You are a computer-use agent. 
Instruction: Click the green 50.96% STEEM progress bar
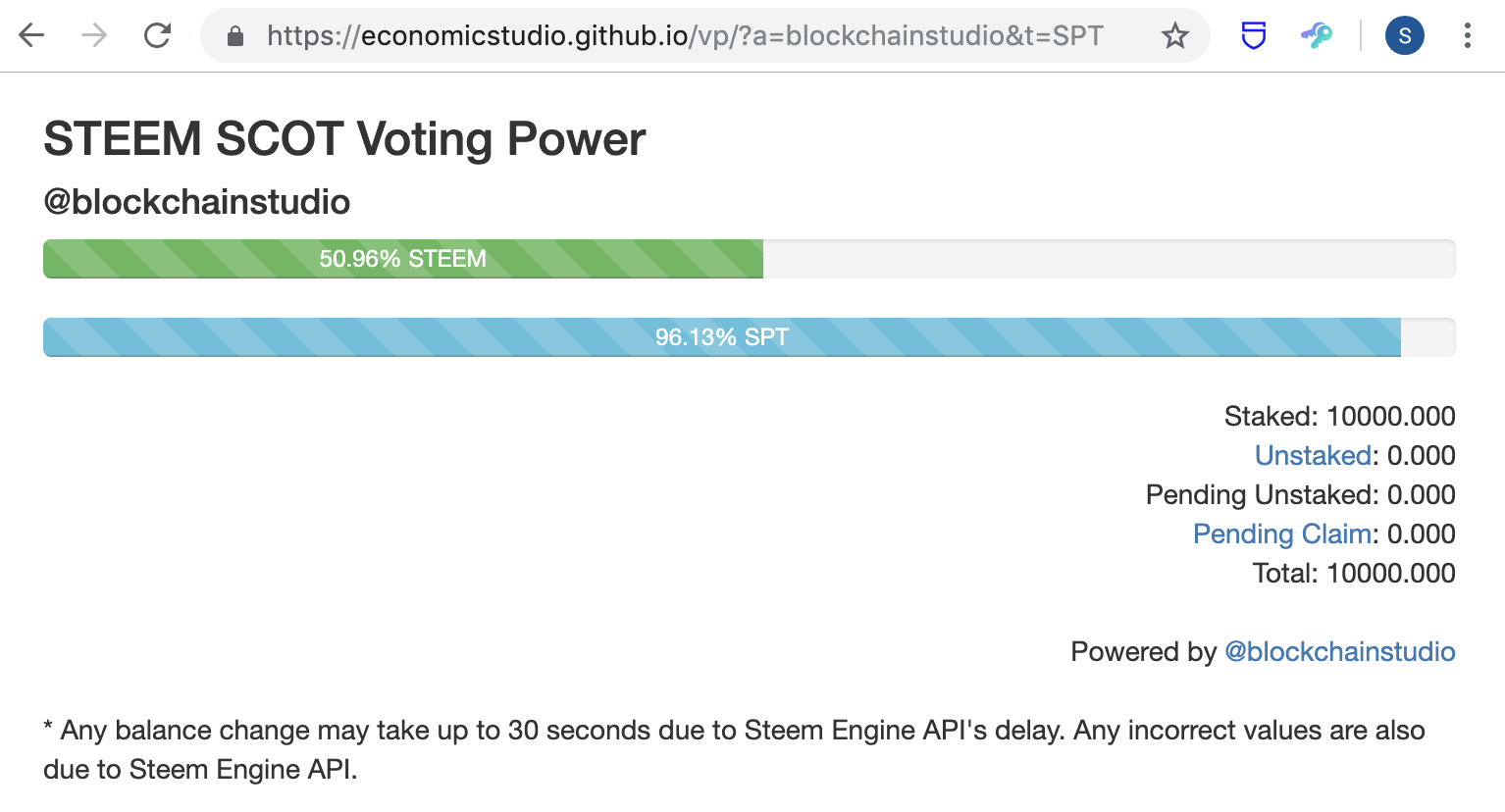coord(403,259)
